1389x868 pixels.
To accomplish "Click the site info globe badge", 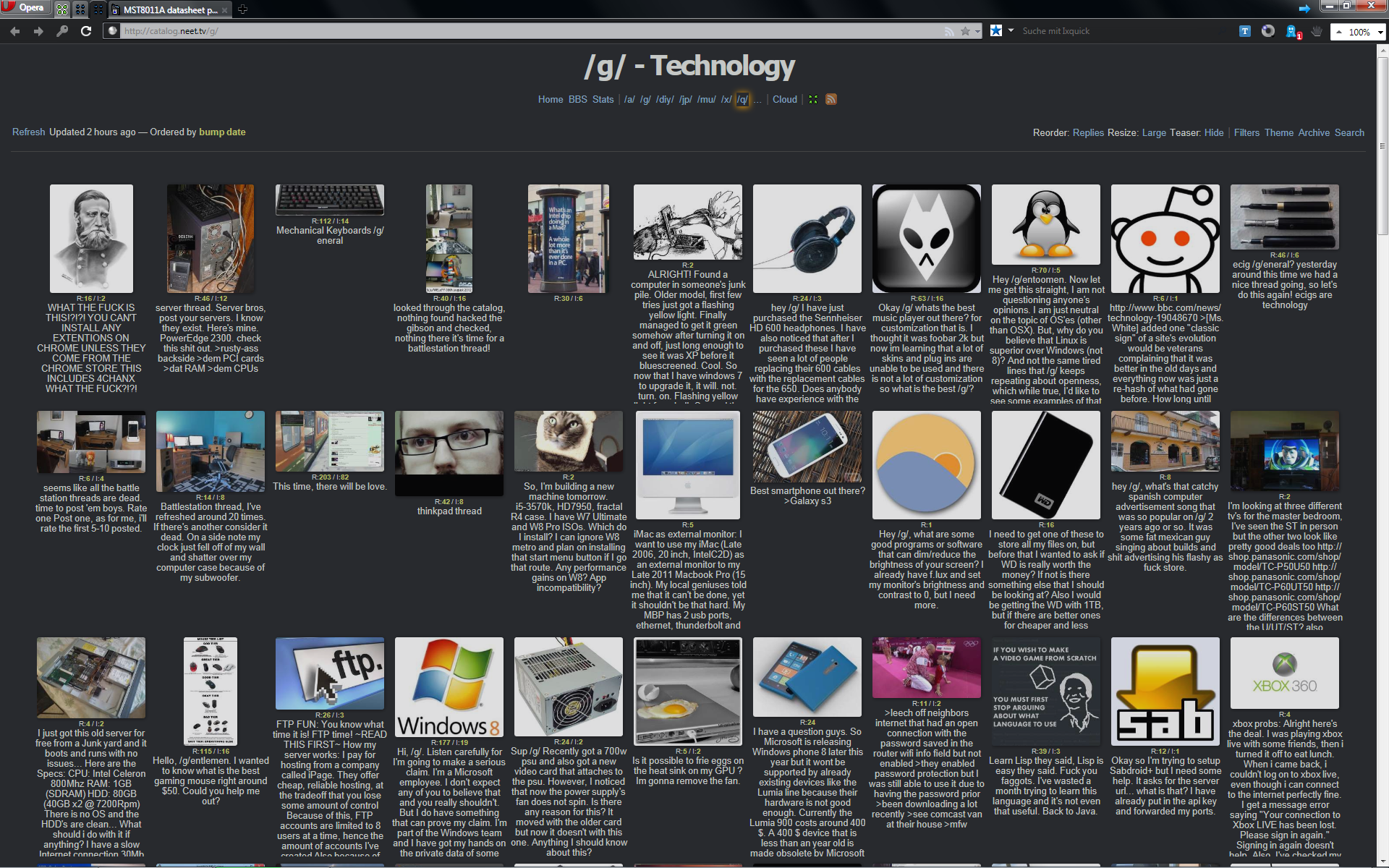I will coord(112,31).
